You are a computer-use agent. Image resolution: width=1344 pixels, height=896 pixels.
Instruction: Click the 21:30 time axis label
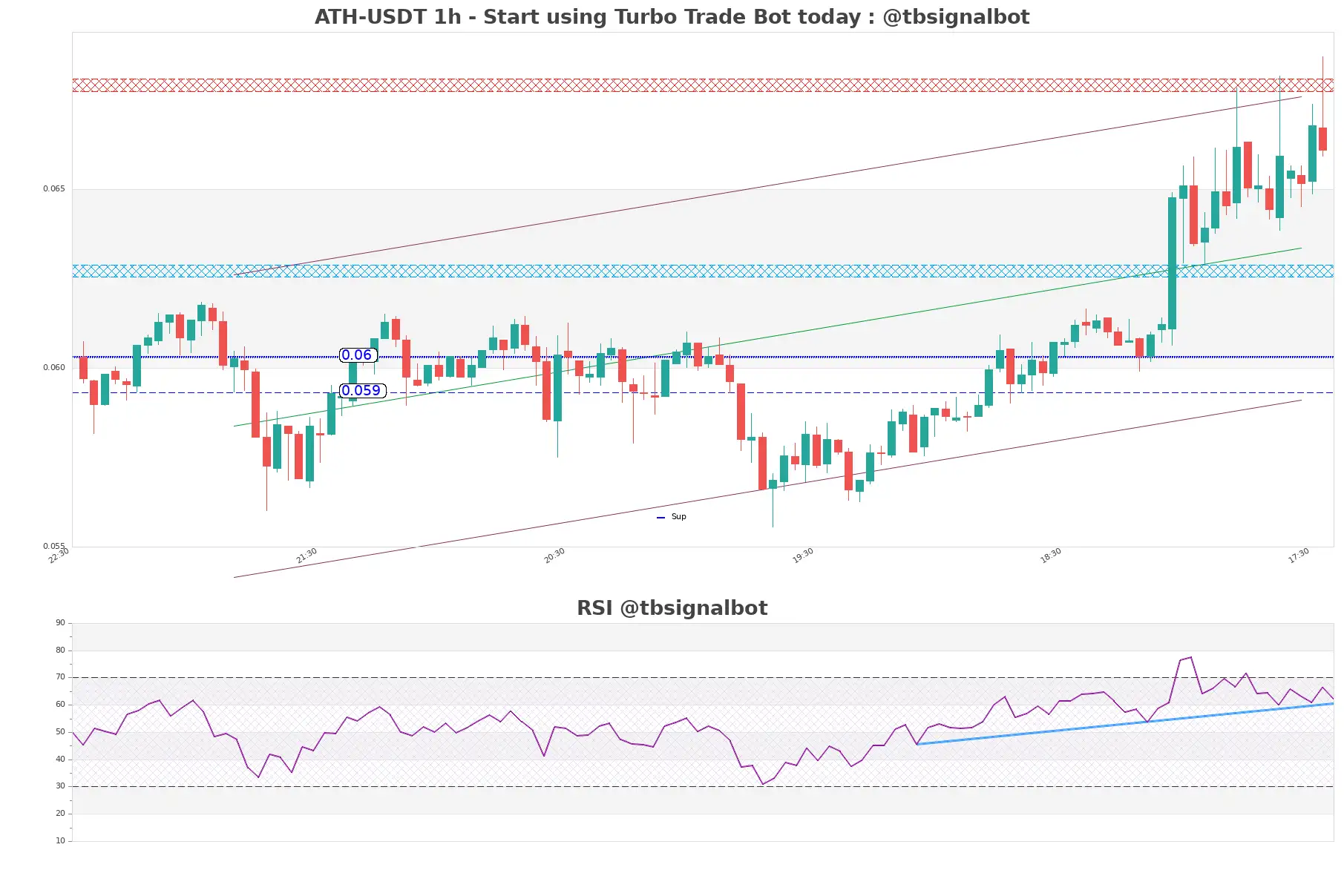[307, 556]
